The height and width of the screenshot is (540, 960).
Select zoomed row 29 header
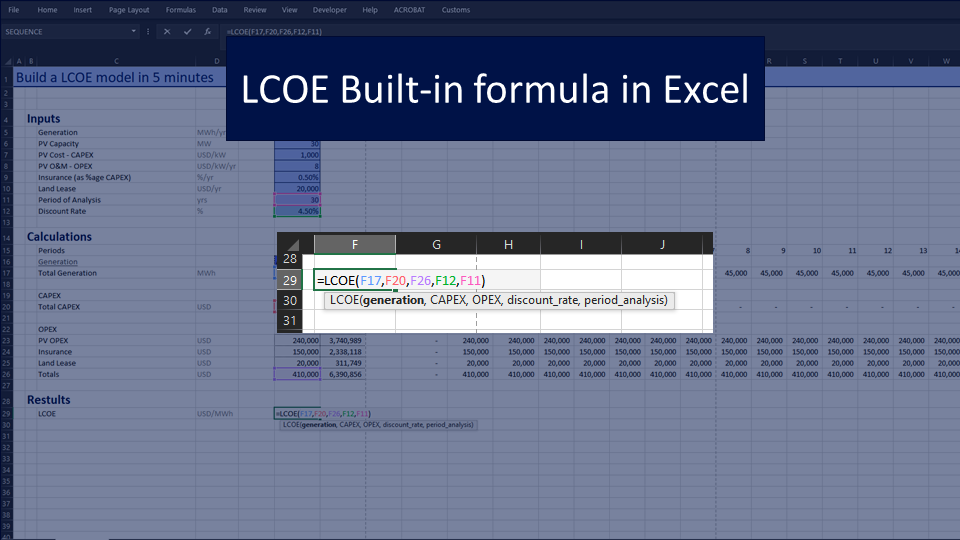point(290,280)
